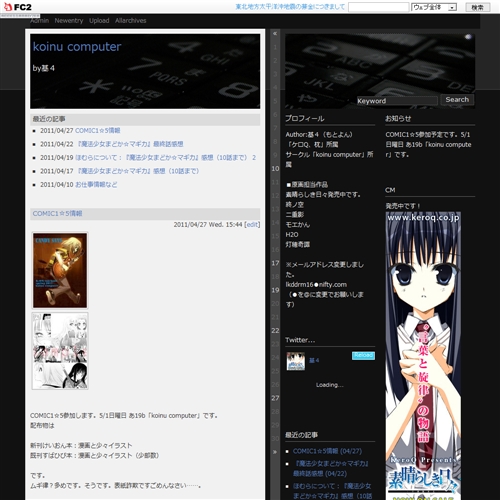Open the www.keroq.co.jp banner ad
The height and width of the screenshot is (500, 500).
[x=423, y=355]
